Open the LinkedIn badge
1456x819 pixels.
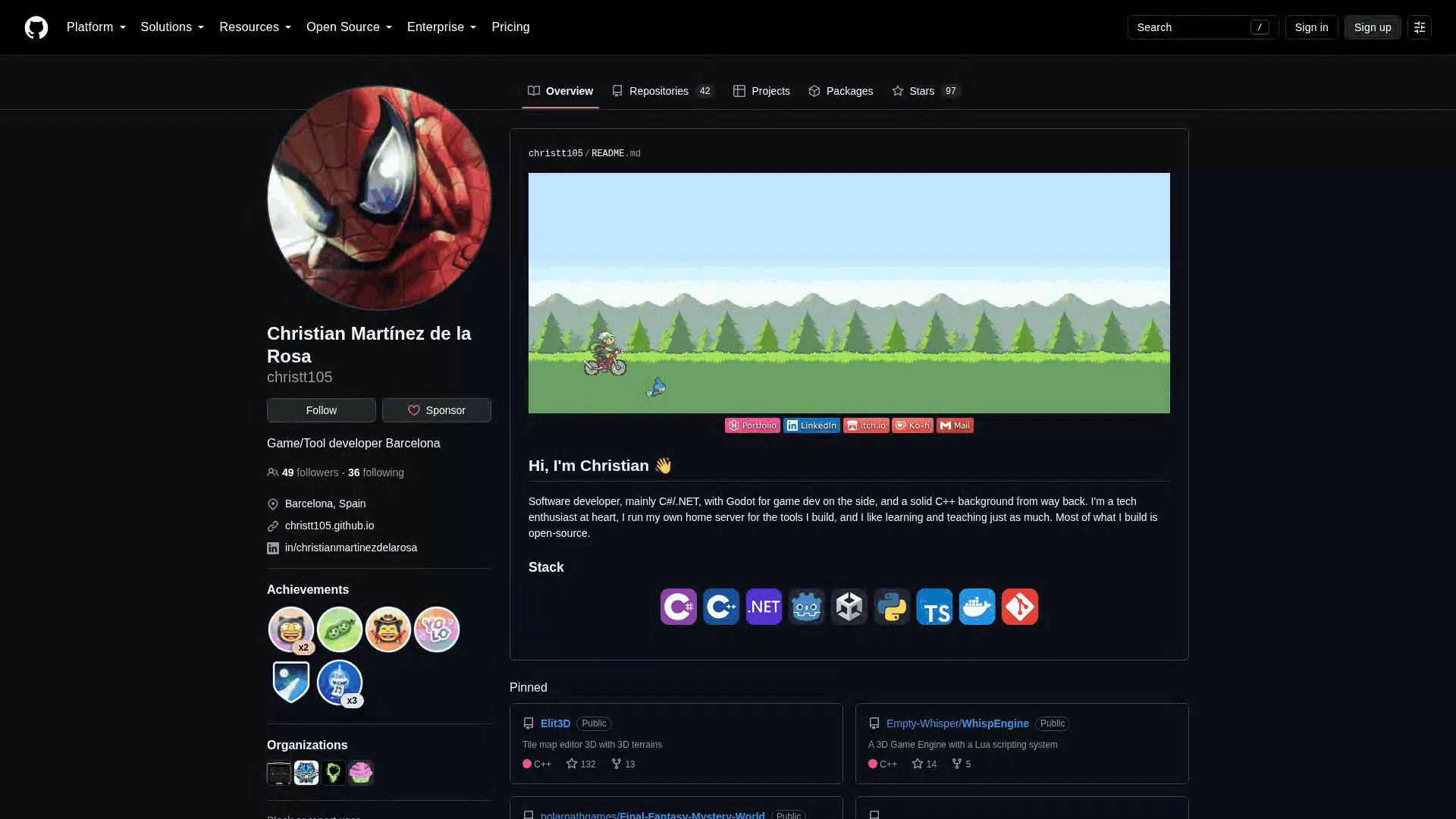click(x=811, y=425)
